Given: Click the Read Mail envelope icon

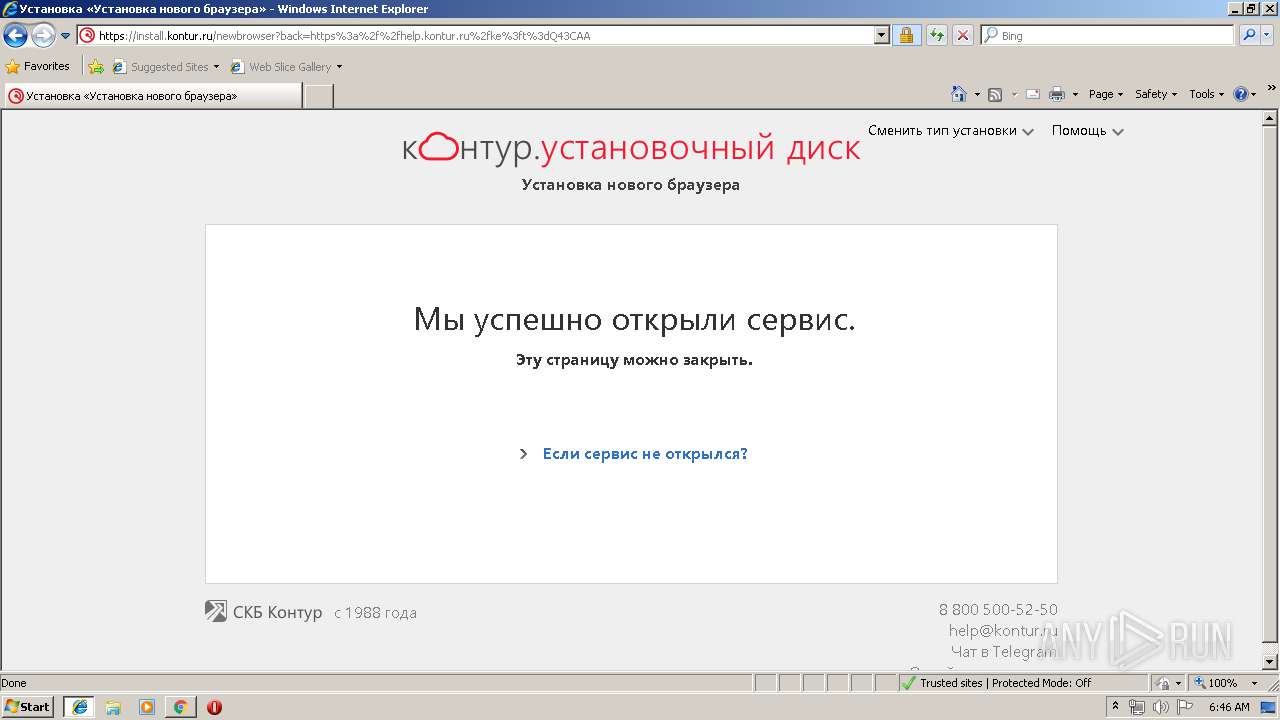Looking at the screenshot, I should tap(1033, 94).
